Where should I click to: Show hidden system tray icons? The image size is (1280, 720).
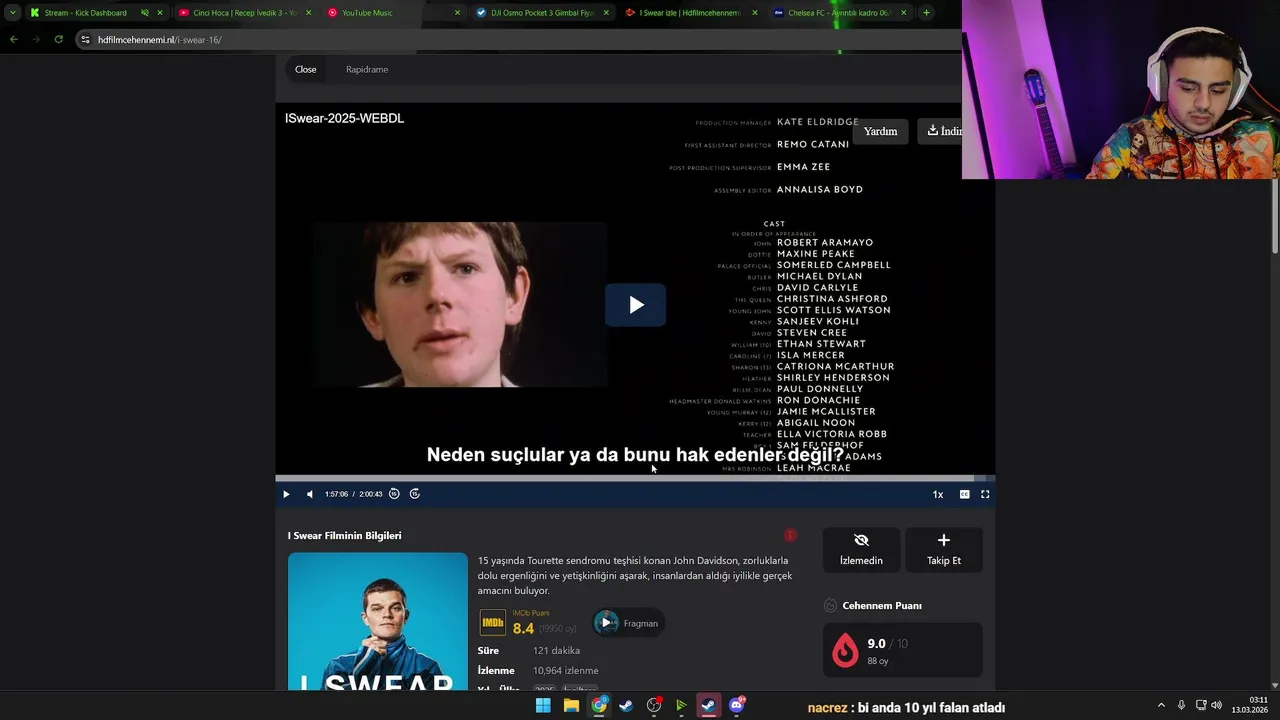[1161, 705]
